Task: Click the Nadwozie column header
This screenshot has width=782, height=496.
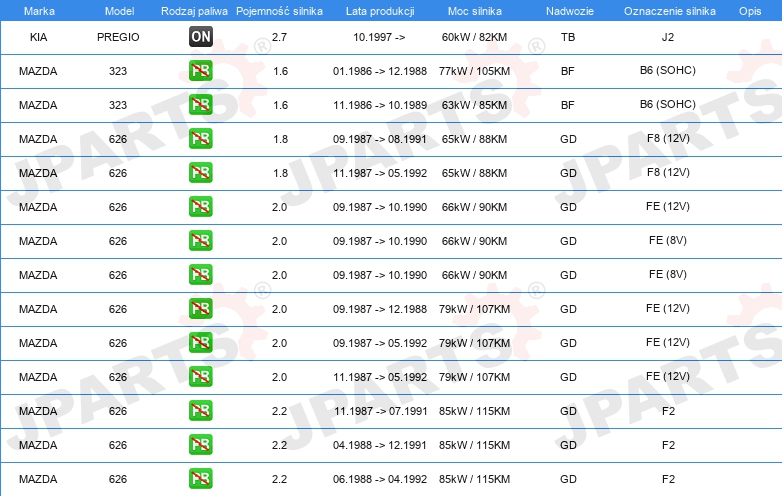Action: [x=570, y=11]
